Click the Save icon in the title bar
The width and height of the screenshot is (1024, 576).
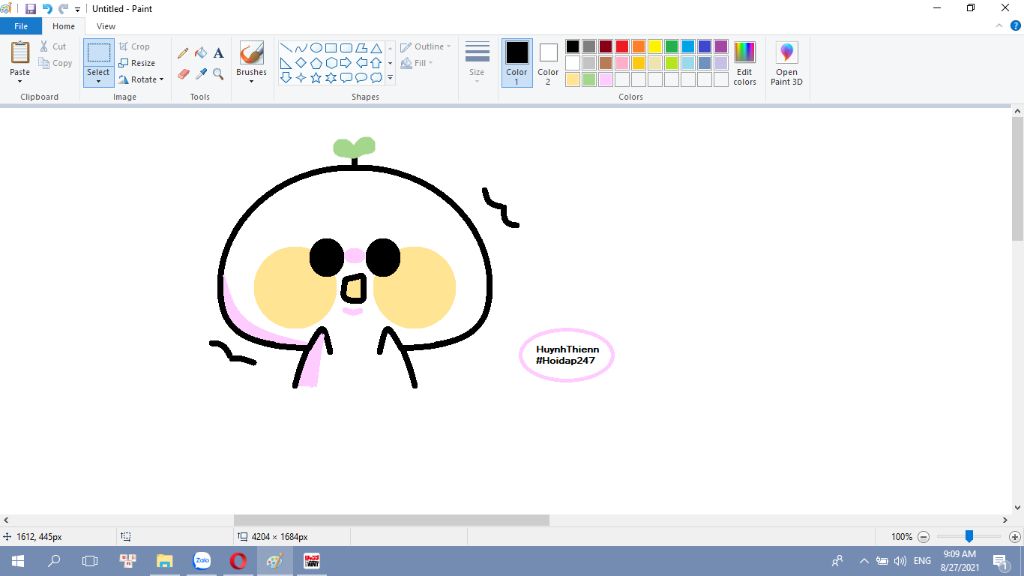pos(30,8)
